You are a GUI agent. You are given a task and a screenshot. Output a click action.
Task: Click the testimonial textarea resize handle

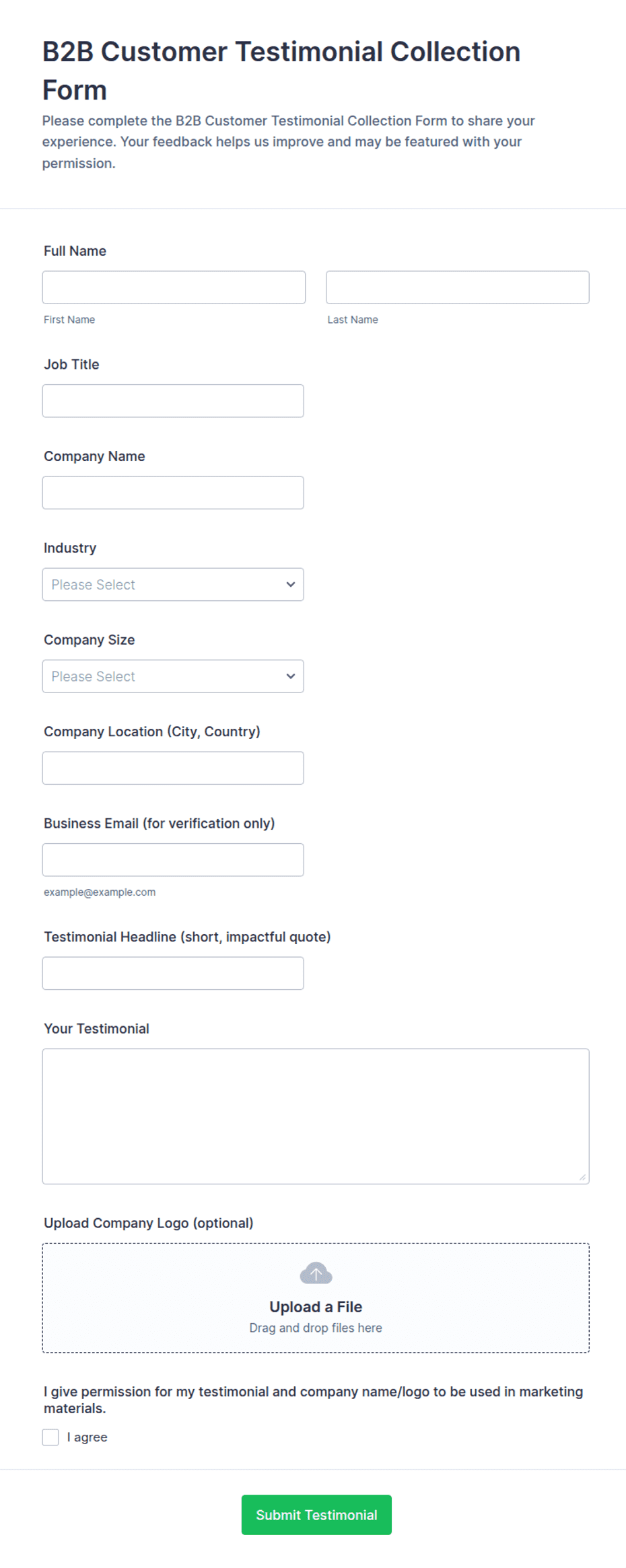point(582,1177)
